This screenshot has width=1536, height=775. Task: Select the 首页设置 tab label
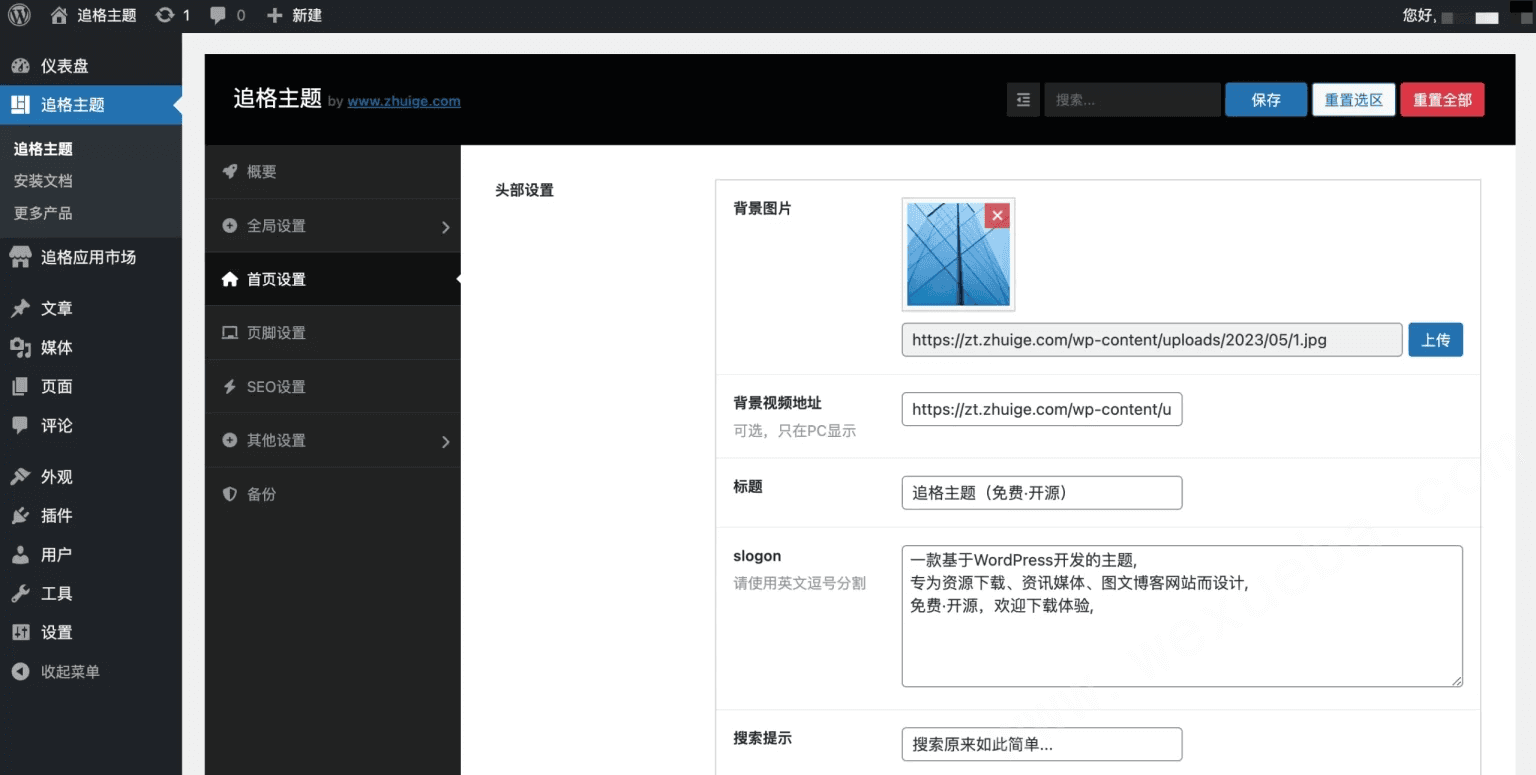(x=276, y=279)
